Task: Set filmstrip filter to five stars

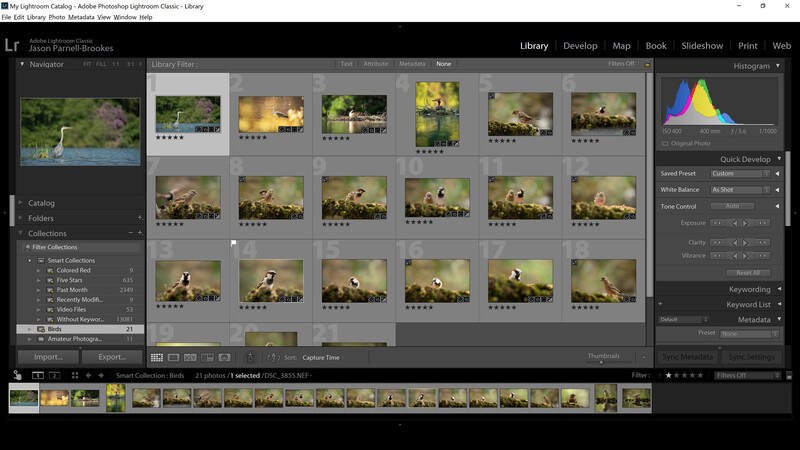Action: coord(700,376)
